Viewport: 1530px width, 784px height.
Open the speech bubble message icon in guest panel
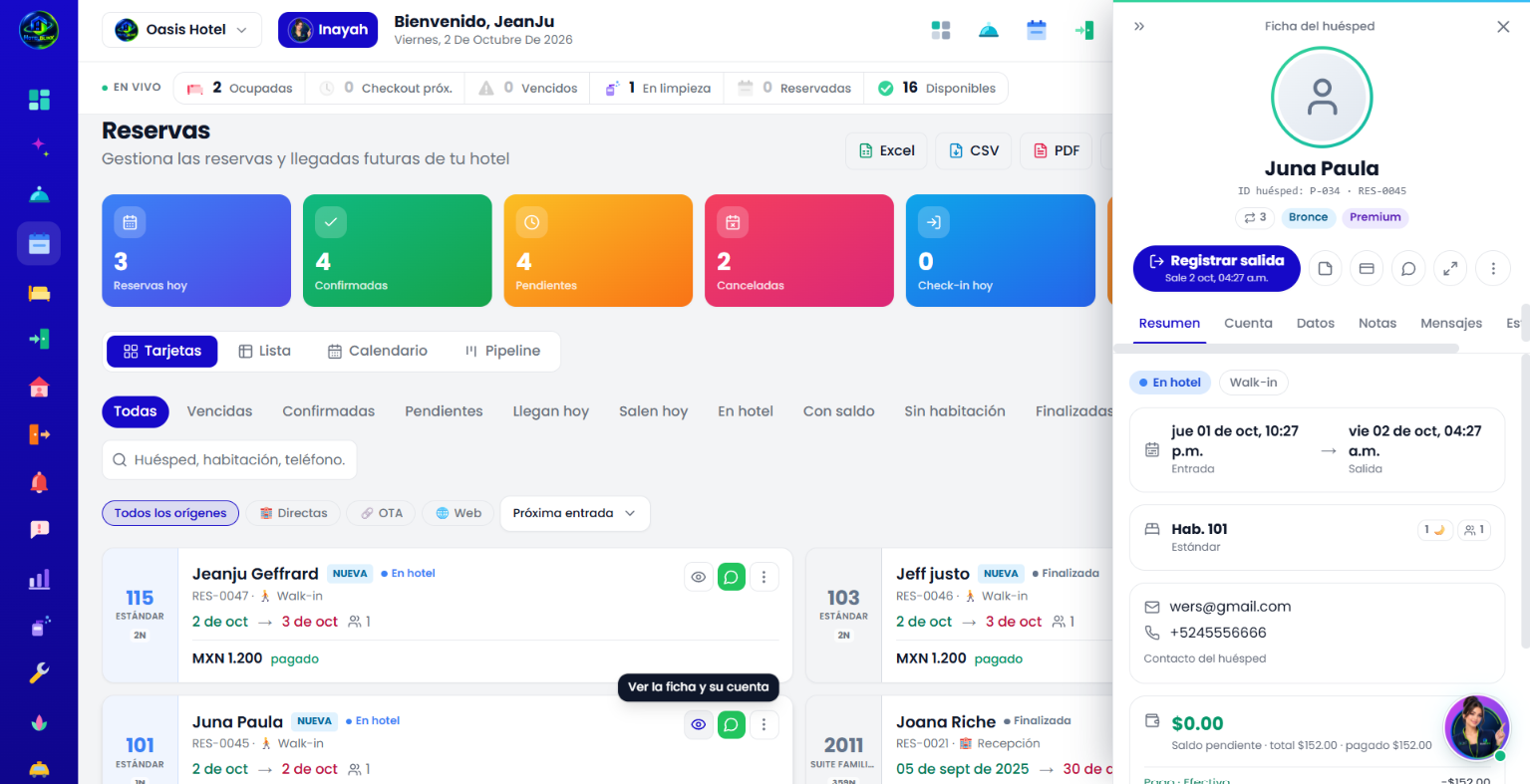pos(1408,268)
